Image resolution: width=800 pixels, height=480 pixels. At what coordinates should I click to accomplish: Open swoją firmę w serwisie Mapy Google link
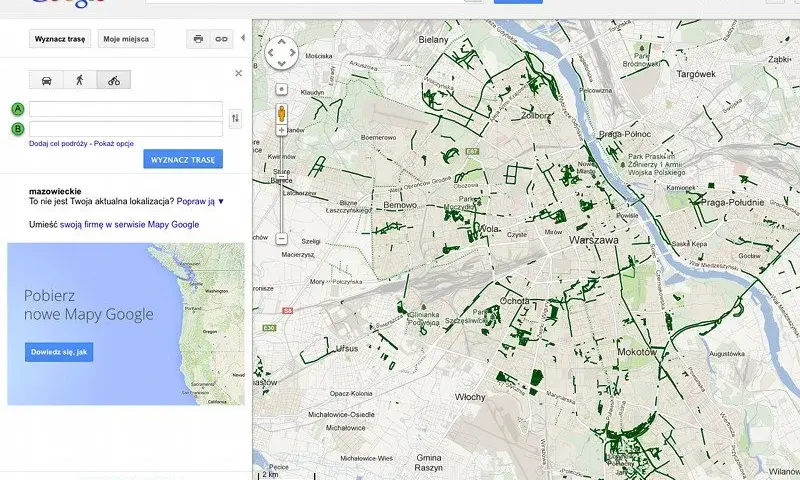tap(130, 224)
